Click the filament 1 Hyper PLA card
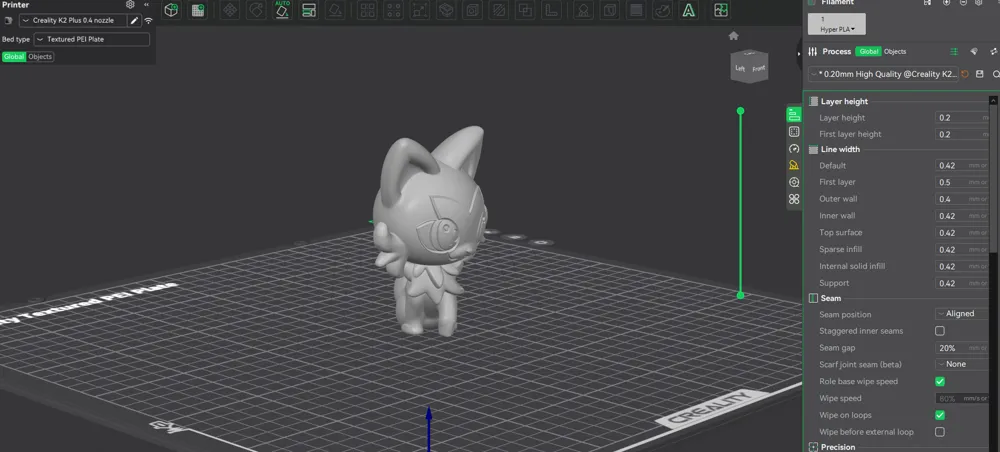 tap(837, 24)
